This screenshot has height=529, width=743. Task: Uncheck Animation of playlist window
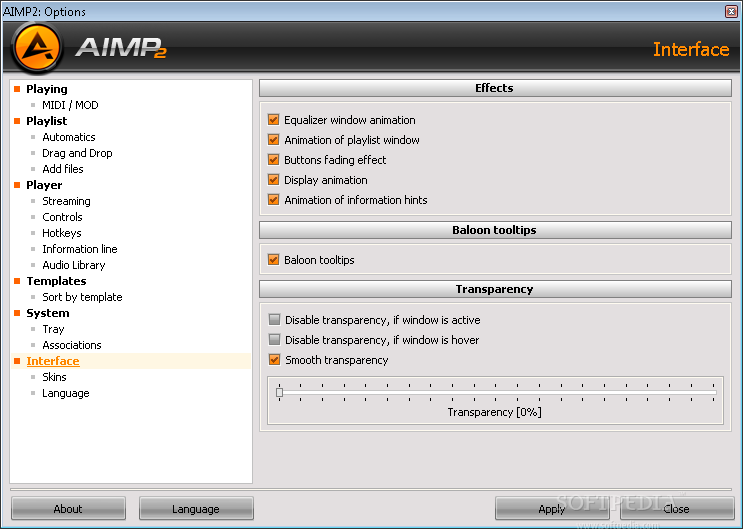pyautogui.click(x=273, y=139)
